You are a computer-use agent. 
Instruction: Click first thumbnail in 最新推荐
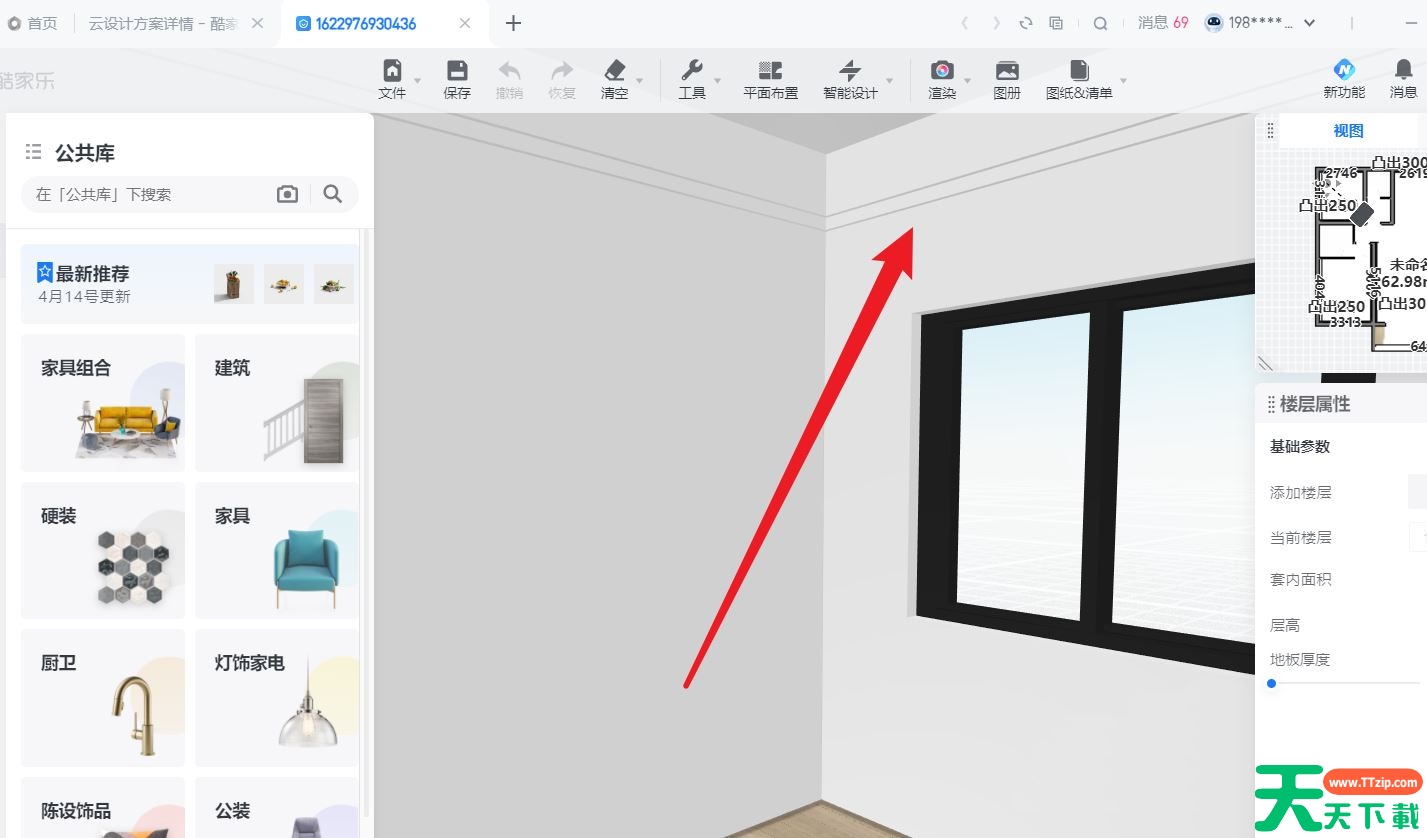click(x=234, y=284)
